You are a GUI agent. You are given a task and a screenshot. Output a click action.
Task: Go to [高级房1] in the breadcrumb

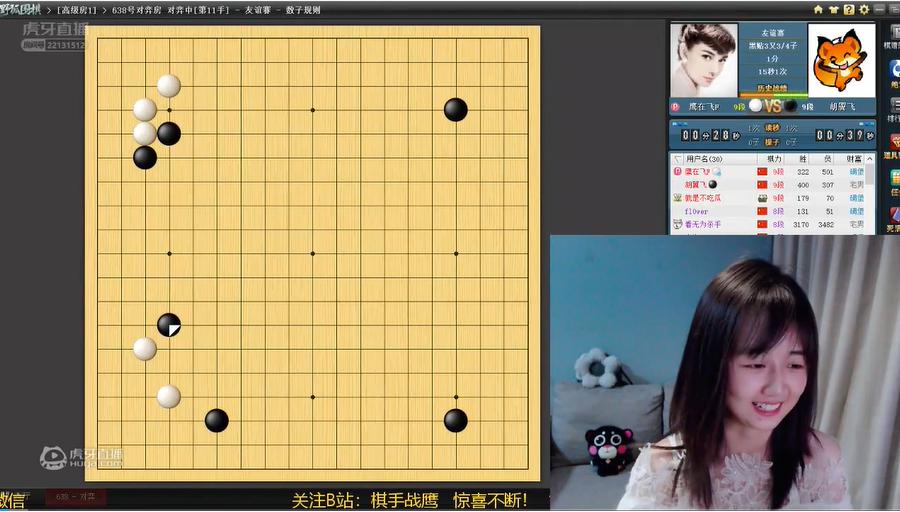coord(77,10)
